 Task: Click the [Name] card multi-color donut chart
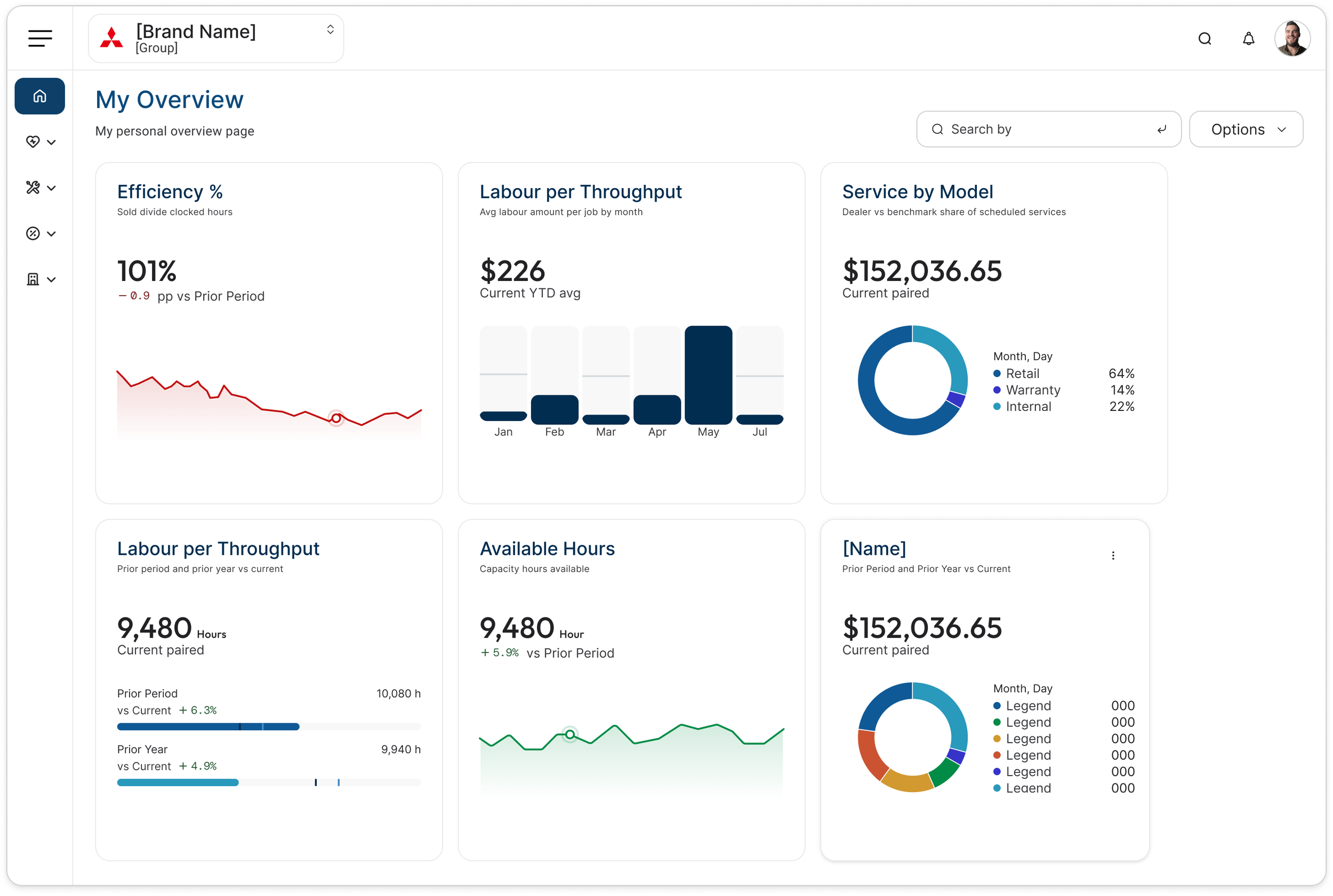click(912, 737)
